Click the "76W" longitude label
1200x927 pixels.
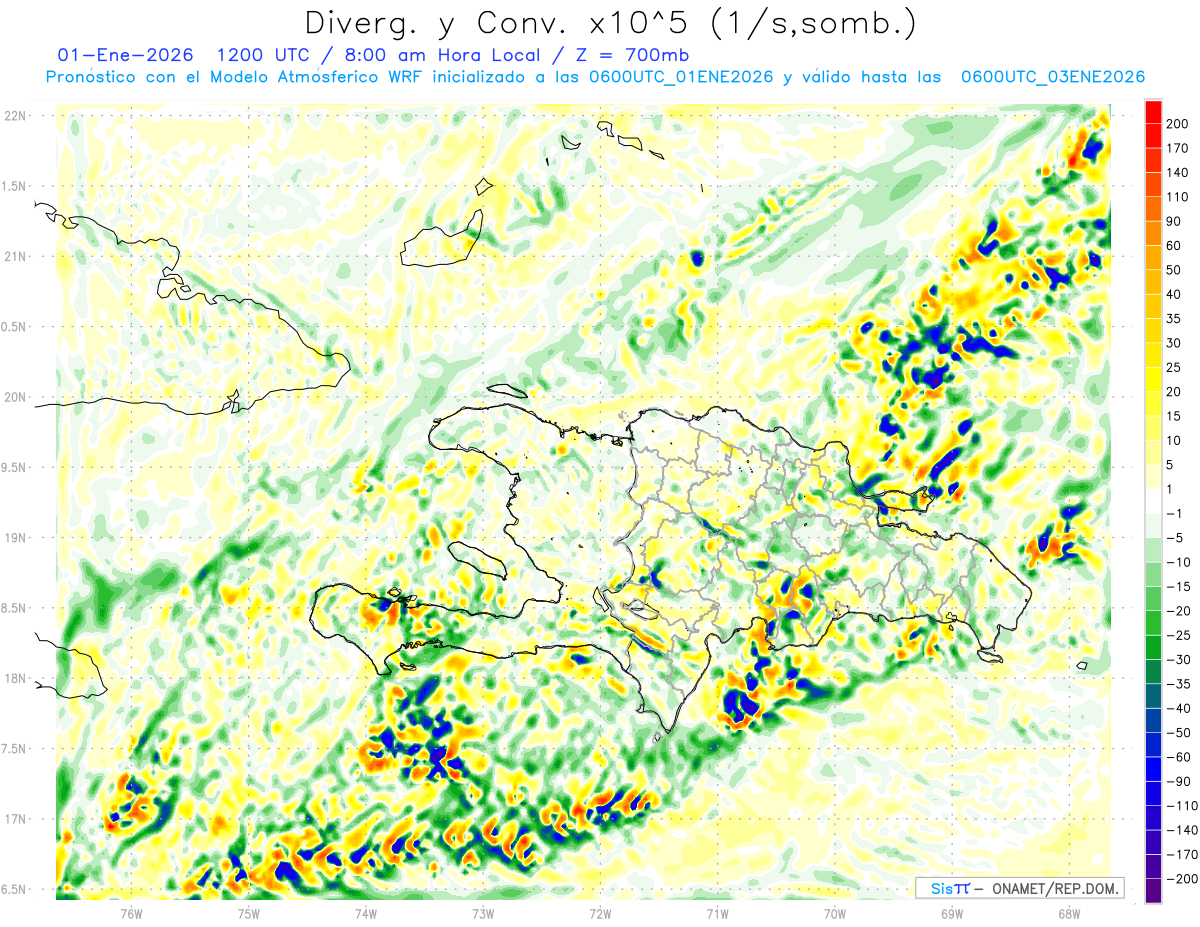click(x=131, y=914)
